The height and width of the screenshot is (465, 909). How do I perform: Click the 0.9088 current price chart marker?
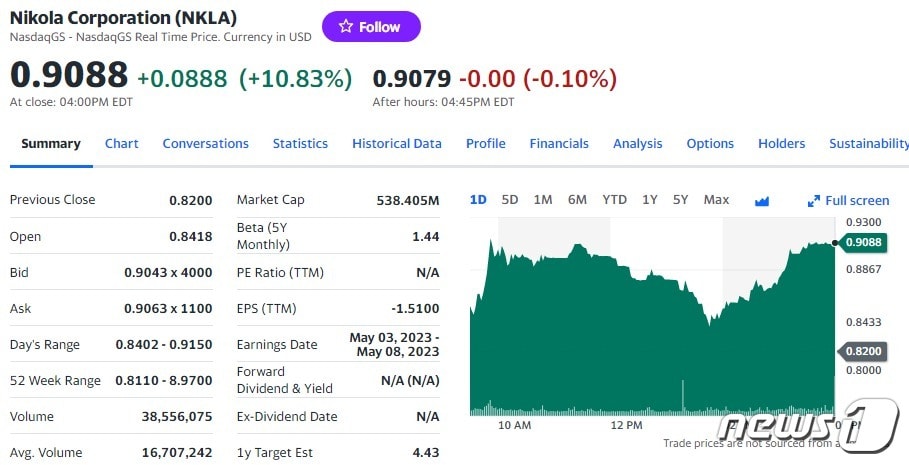[x=863, y=242]
